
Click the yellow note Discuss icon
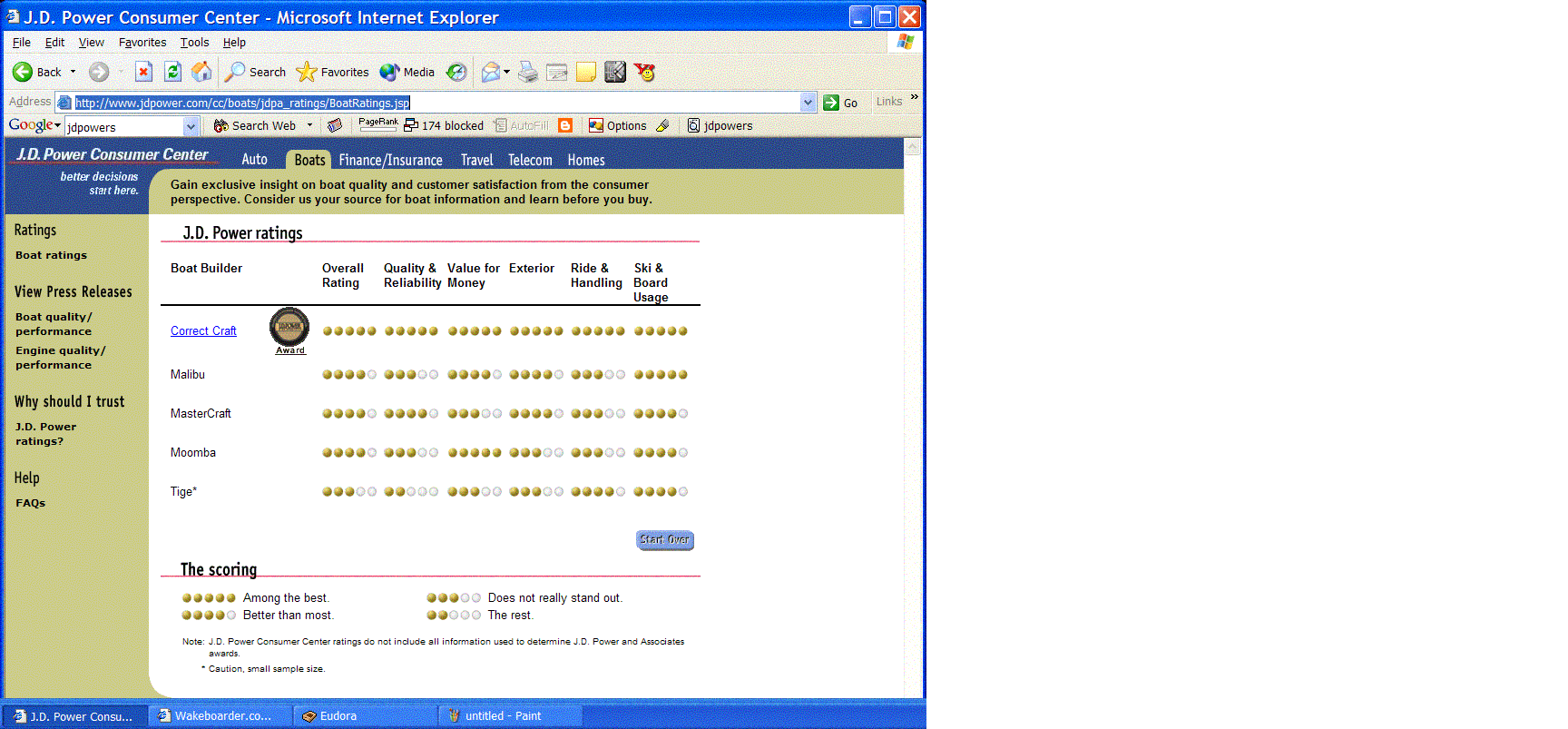[x=586, y=72]
